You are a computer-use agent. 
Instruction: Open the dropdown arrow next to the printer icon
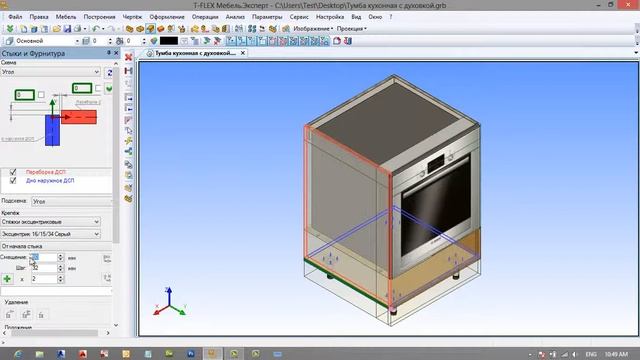pyautogui.click(x=85, y=29)
